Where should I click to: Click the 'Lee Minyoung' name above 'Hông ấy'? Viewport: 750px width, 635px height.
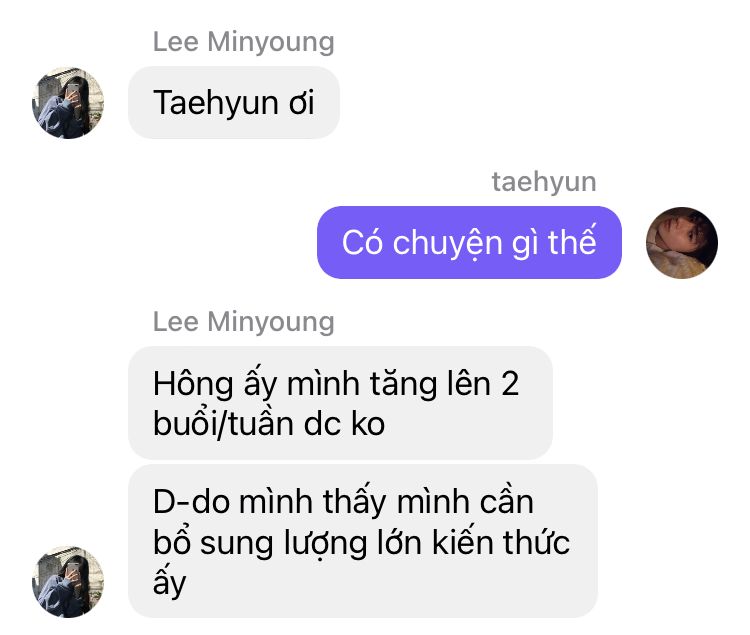tap(243, 322)
